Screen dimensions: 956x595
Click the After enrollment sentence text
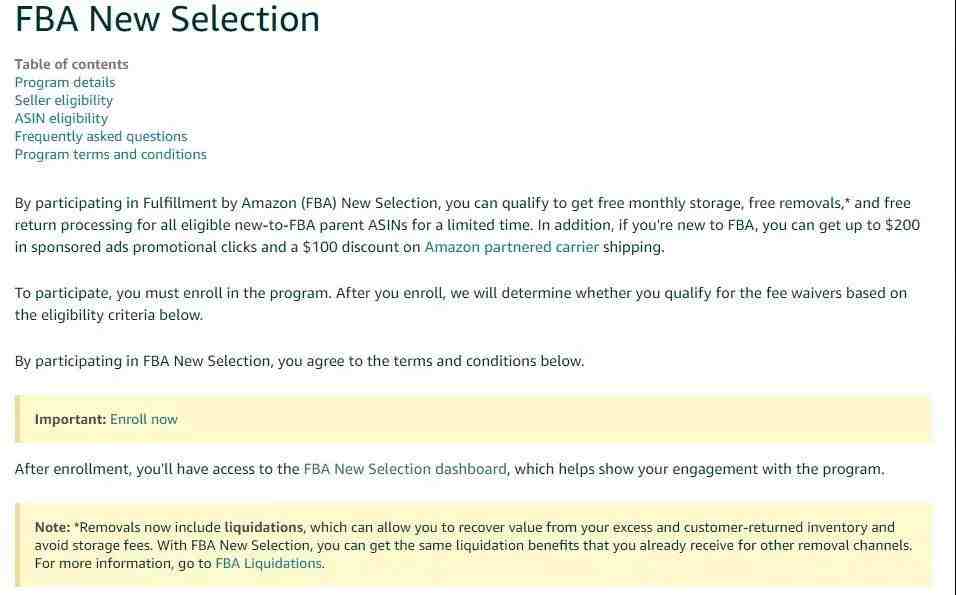[449, 469]
